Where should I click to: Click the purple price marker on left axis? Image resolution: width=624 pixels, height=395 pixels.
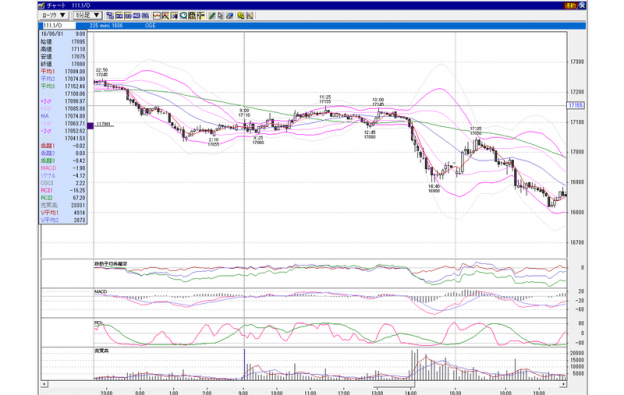click(x=90, y=125)
